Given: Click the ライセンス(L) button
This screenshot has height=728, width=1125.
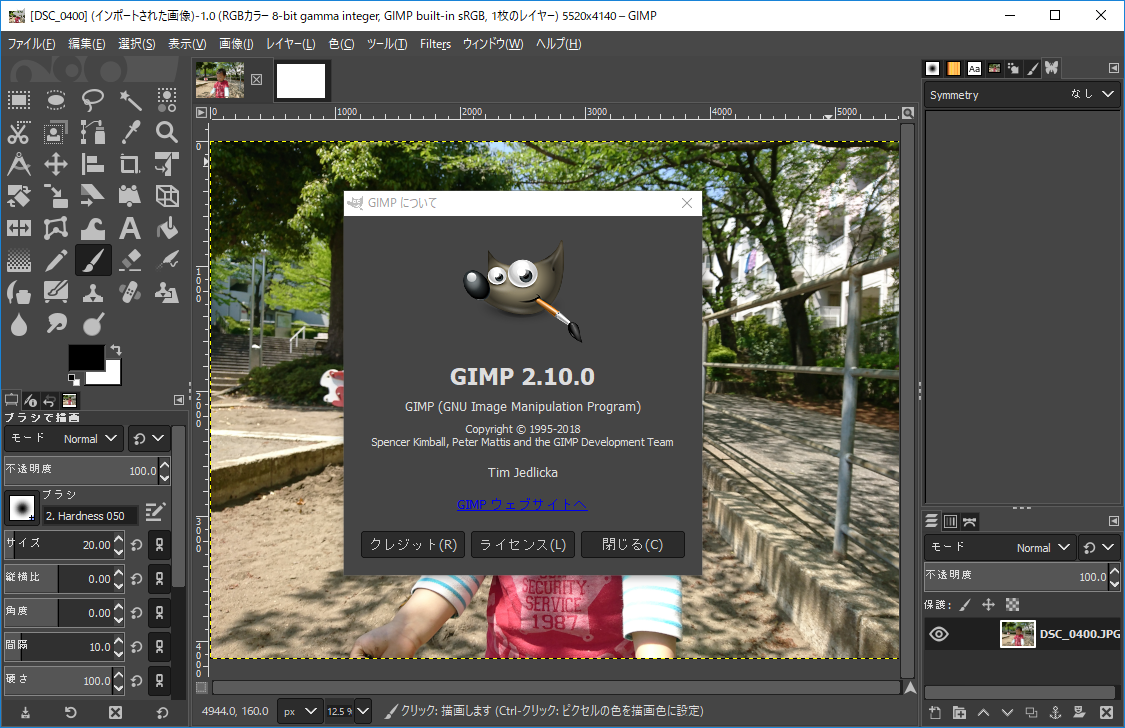Looking at the screenshot, I should pos(523,544).
